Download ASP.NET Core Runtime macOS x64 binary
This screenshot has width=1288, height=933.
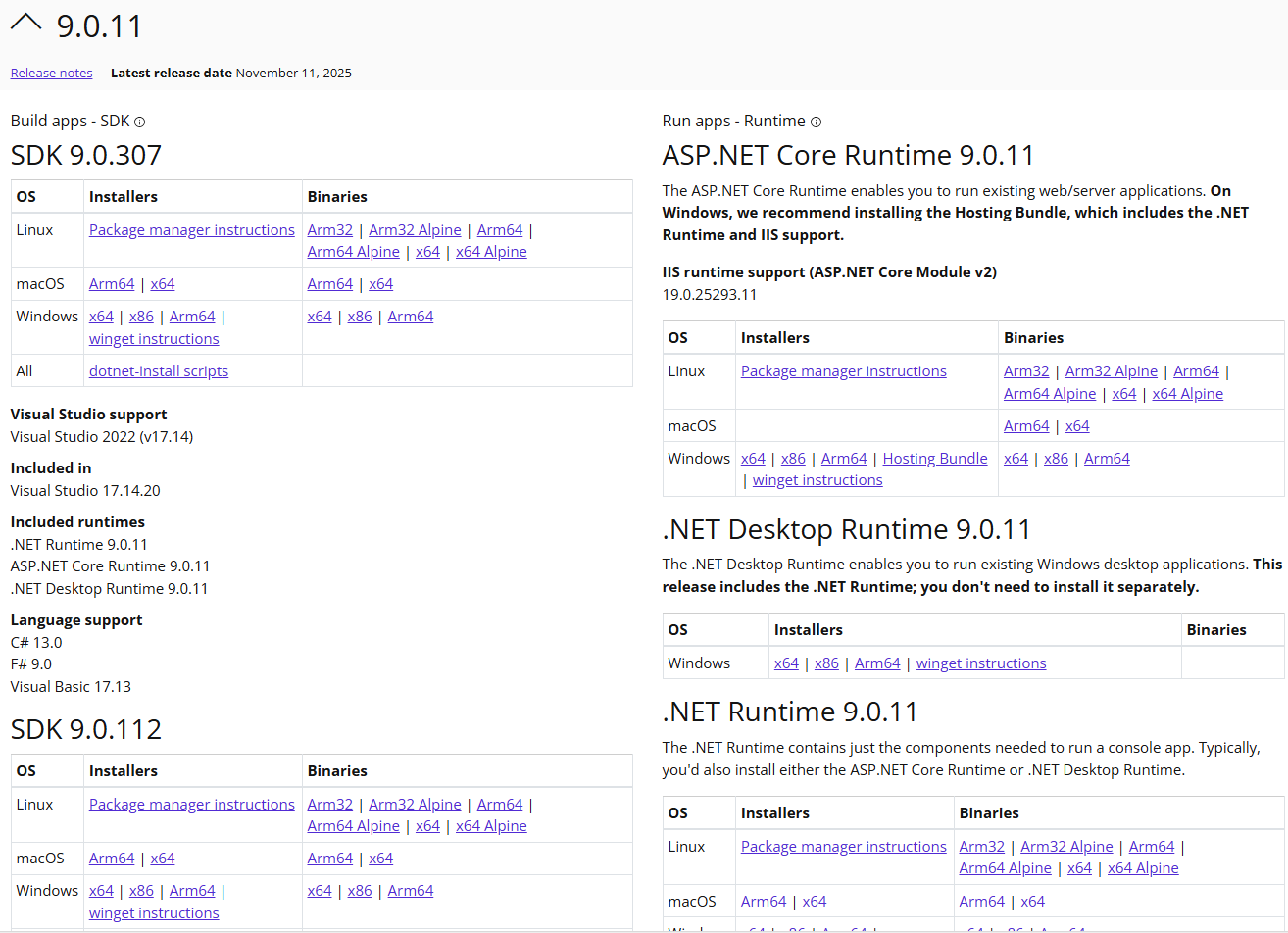1076,426
